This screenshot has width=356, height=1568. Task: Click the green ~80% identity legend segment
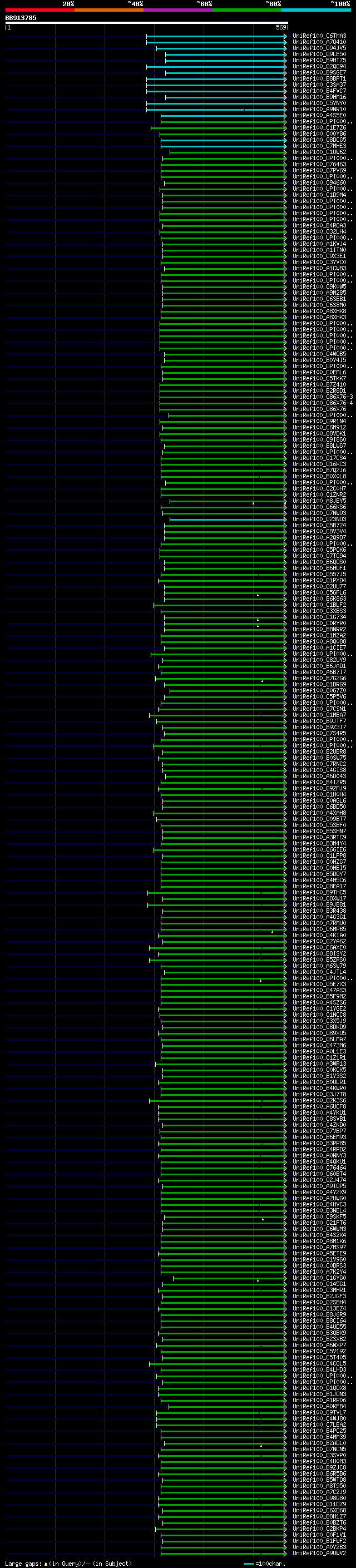[x=247, y=10]
